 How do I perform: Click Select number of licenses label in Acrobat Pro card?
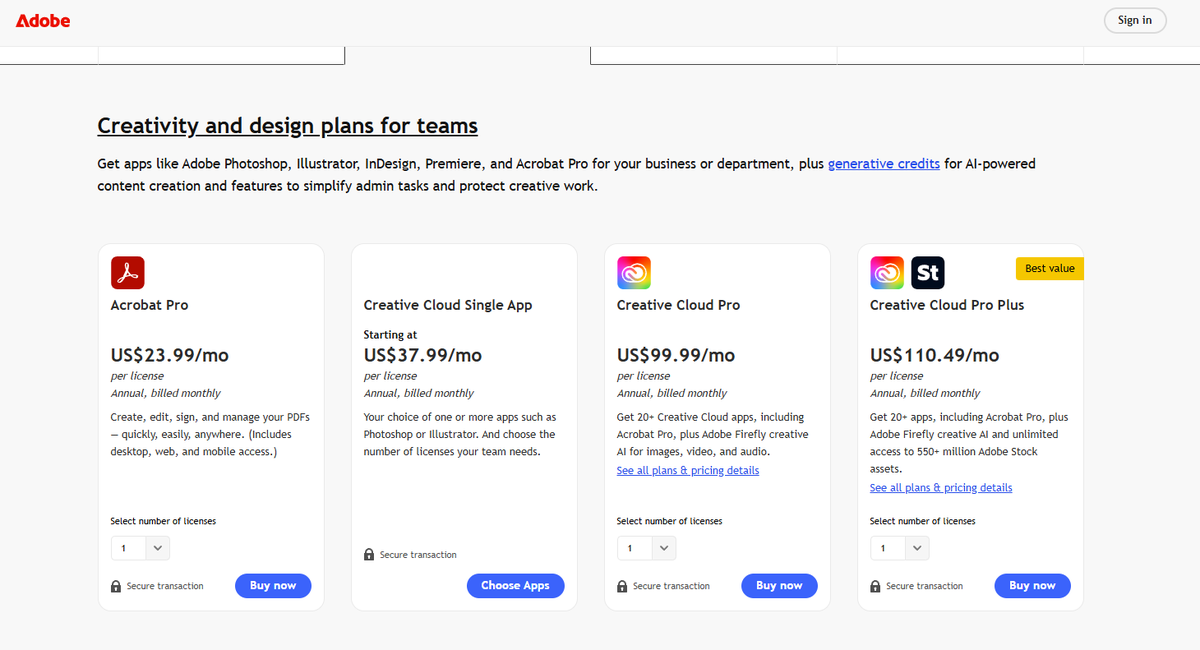click(x=163, y=521)
